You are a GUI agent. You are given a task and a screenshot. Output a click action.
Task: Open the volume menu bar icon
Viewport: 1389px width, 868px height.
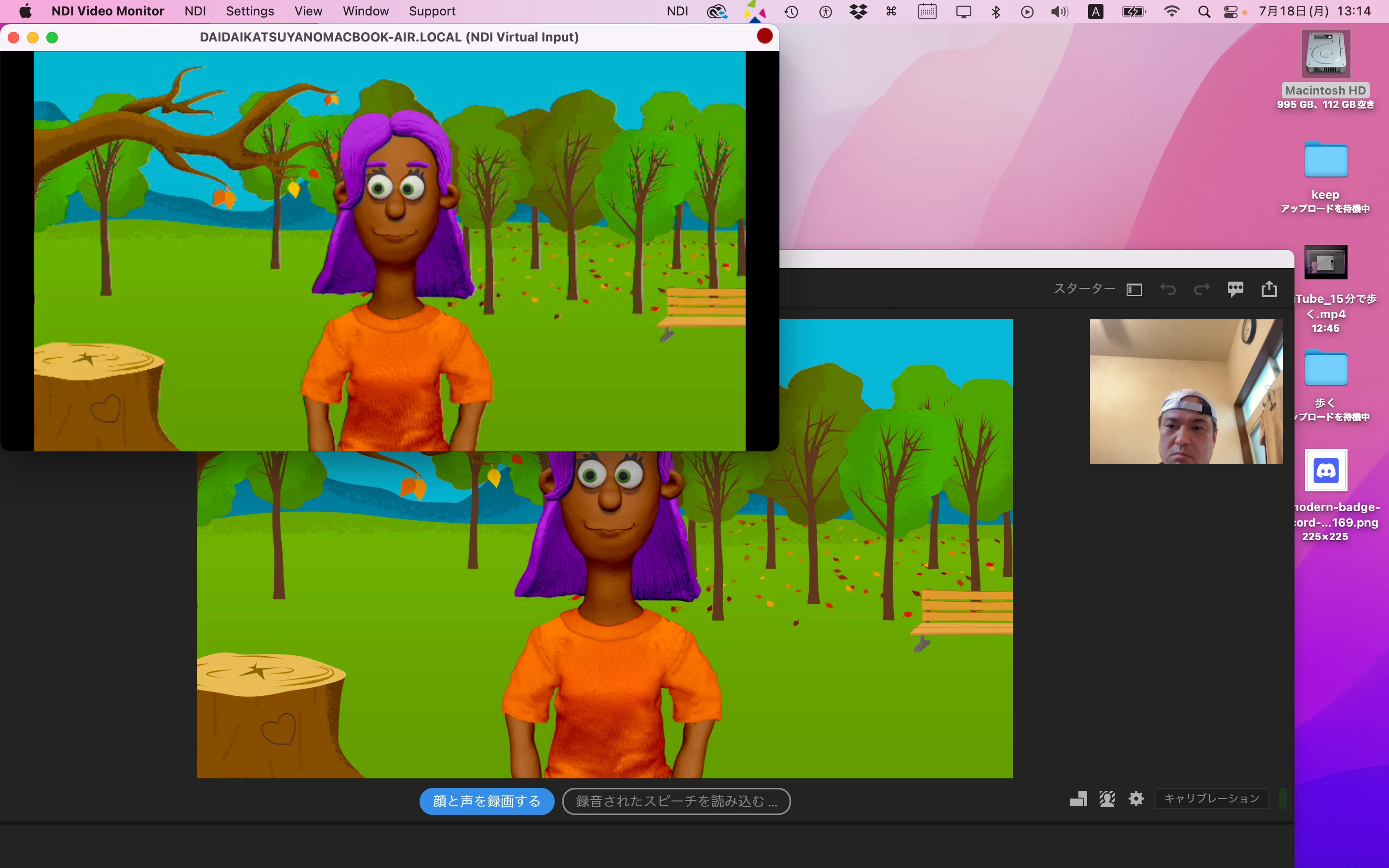point(1059,12)
